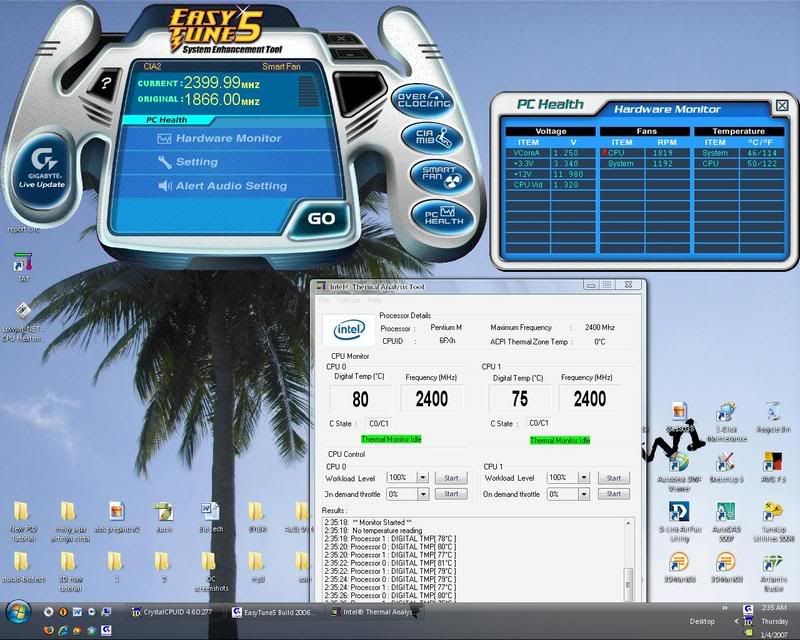800x640 pixels.
Task: Open Alert Audio Setting speaker icon
Action: 164,184
